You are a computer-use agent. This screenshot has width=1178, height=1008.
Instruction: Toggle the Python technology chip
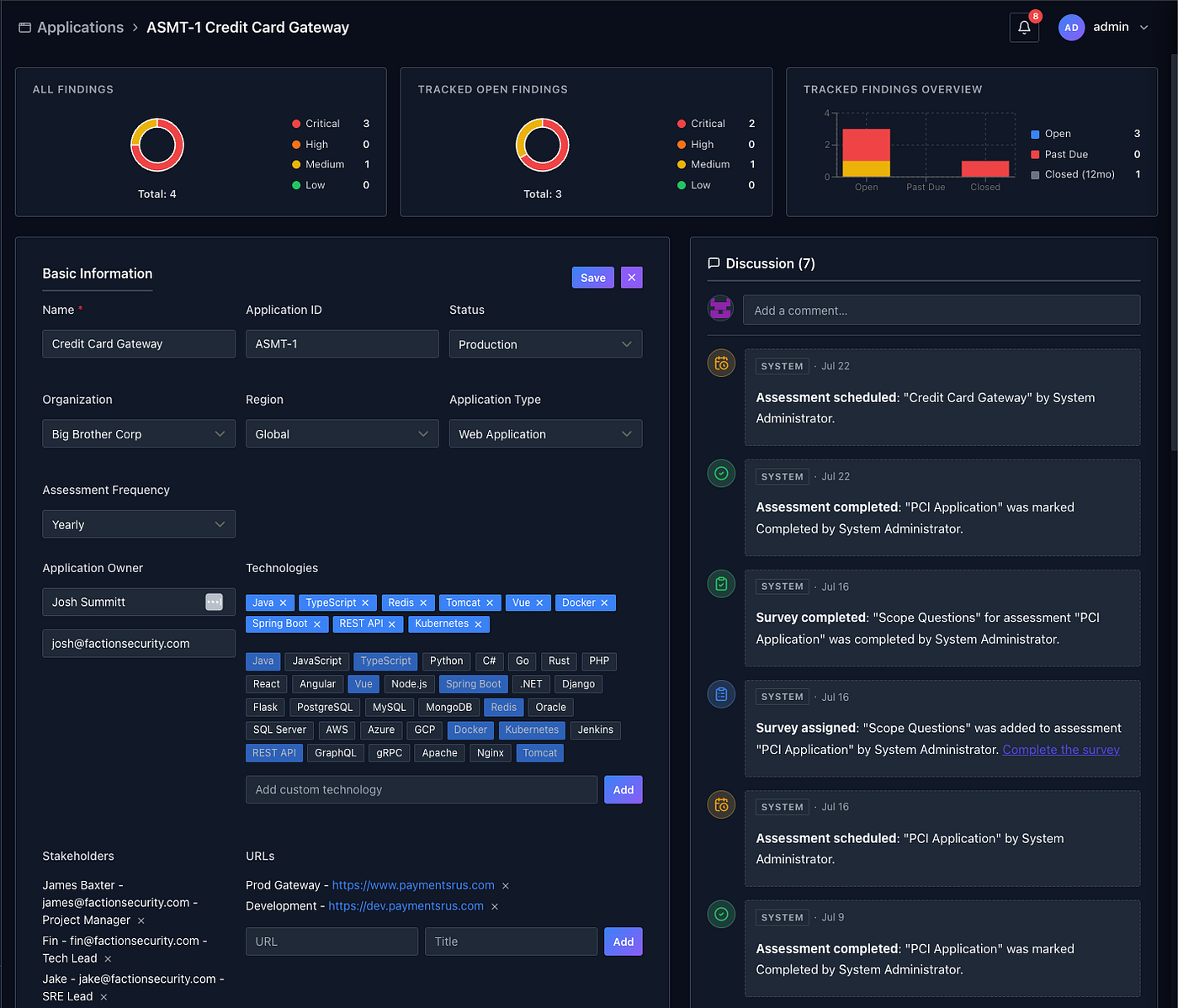pyautogui.click(x=447, y=661)
